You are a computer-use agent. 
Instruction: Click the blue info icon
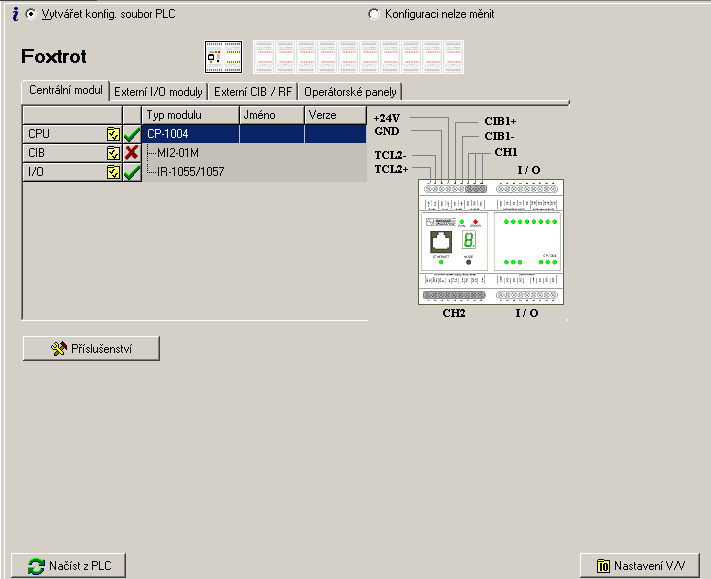(15, 14)
